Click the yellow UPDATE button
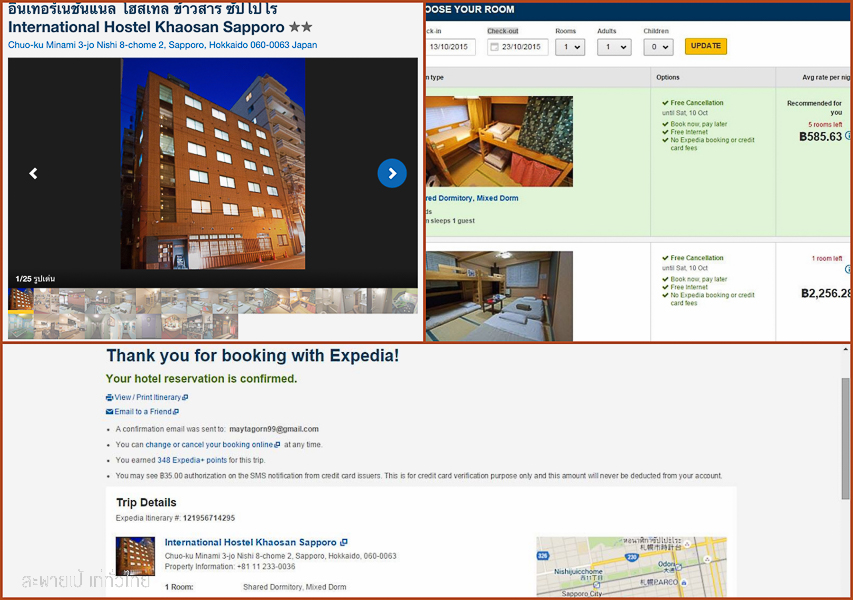Viewport: 853px width, 600px height. coord(706,46)
